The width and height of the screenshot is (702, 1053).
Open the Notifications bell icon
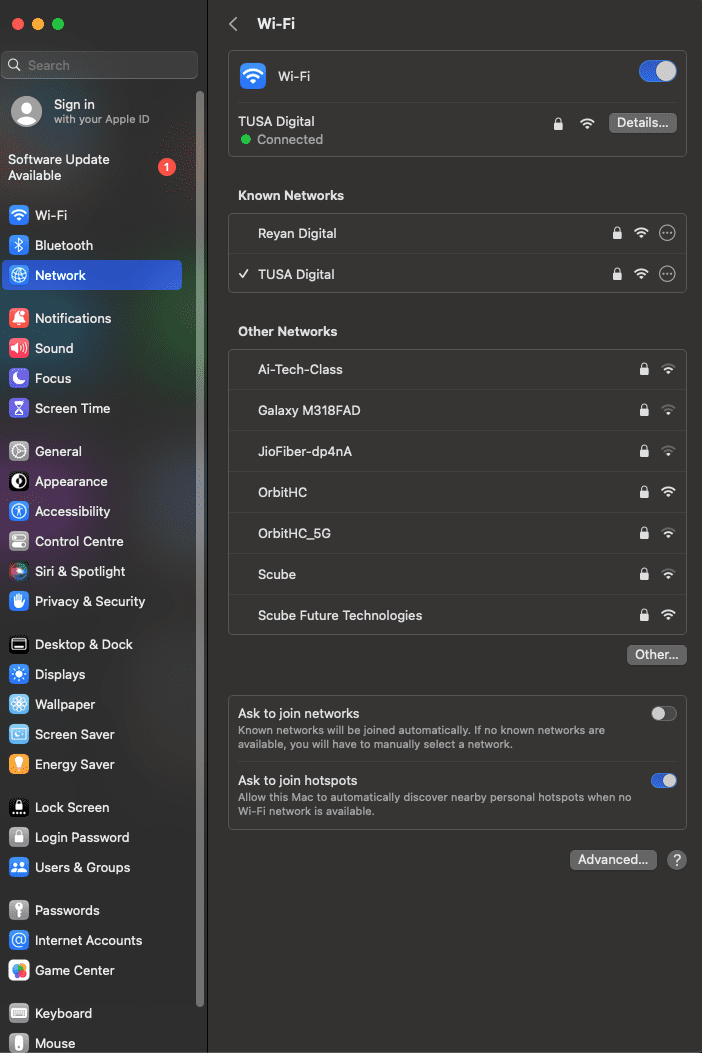pyautogui.click(x=19, y=318)
